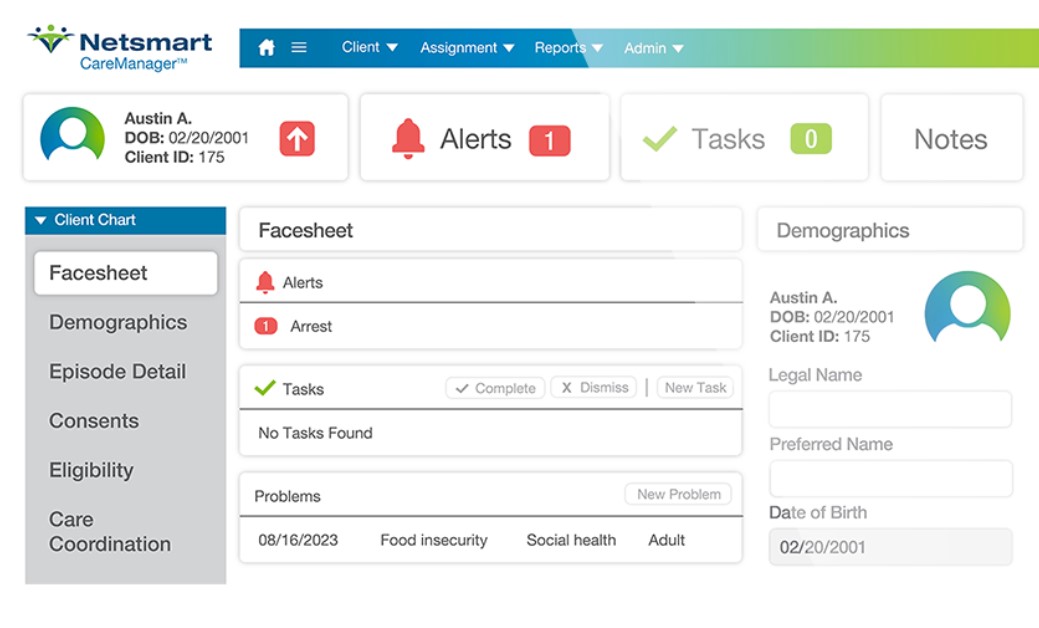Click the avatar icon in the Demographics panel
The image size is (1039, 628).
(967, 309)
